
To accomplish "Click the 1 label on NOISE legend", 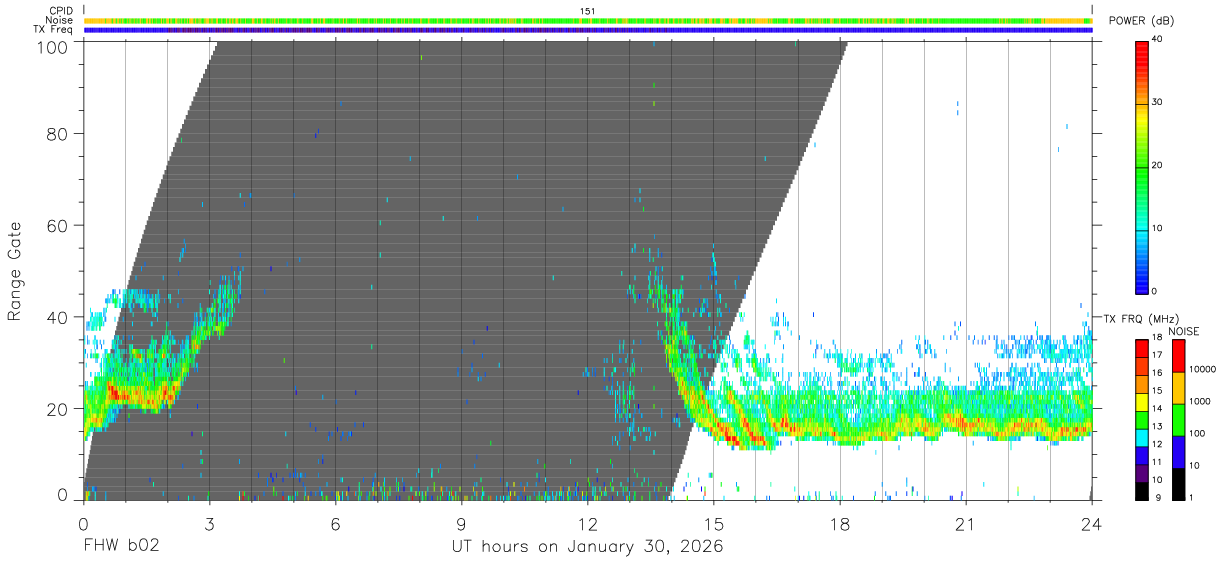I will (1192, 497).
